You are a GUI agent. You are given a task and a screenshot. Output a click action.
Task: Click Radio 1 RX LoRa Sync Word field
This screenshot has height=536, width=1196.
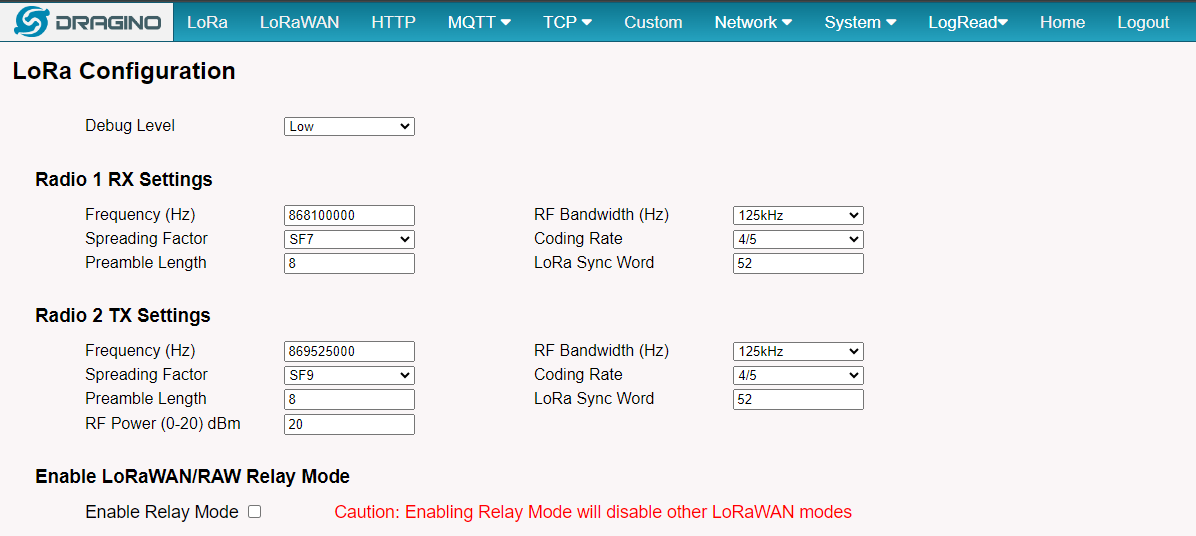click(798, 263)
